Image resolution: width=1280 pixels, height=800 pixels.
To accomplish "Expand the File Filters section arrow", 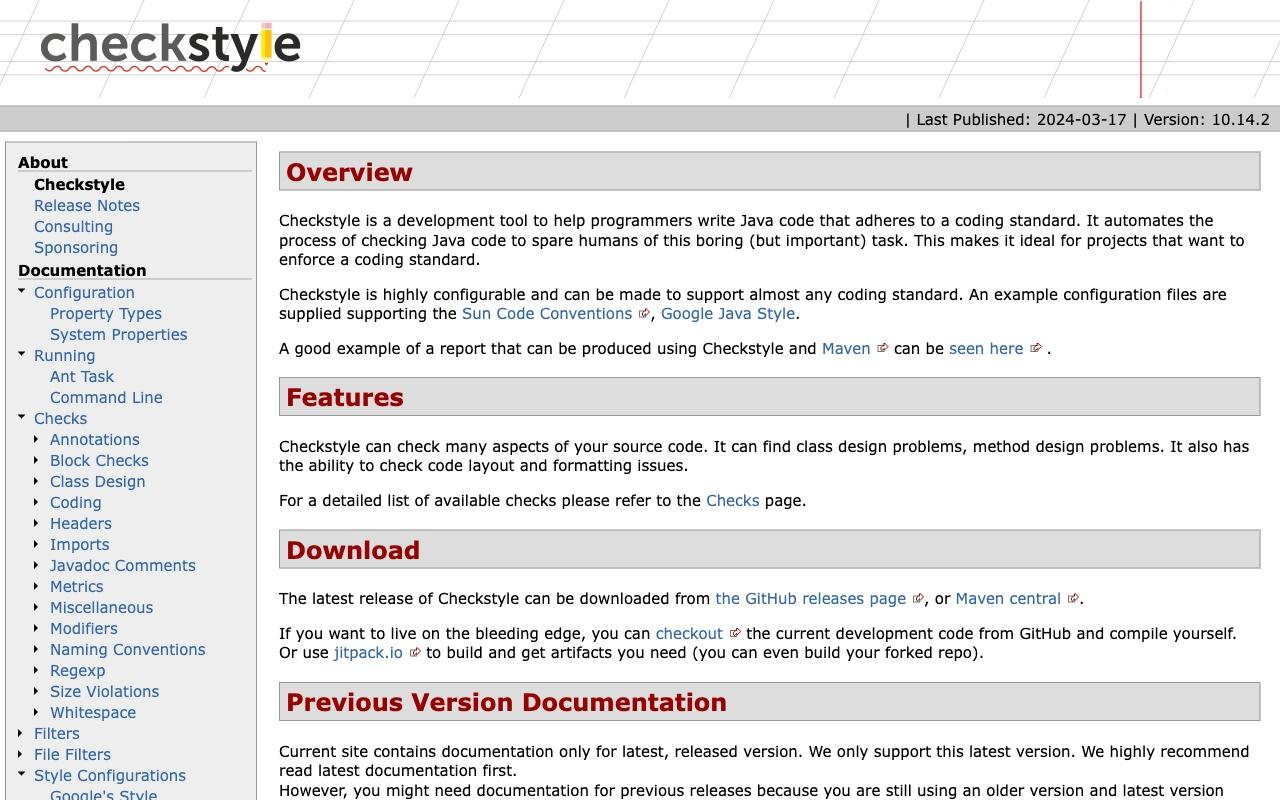I will (x=21, y=754).
